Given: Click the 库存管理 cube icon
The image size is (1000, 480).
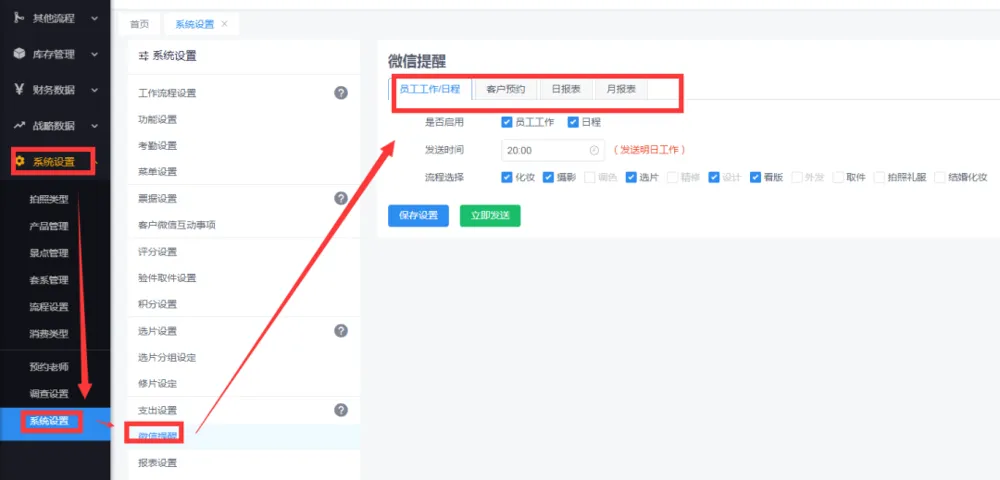Looking at the screenshot, I should (x=19, y=54).
